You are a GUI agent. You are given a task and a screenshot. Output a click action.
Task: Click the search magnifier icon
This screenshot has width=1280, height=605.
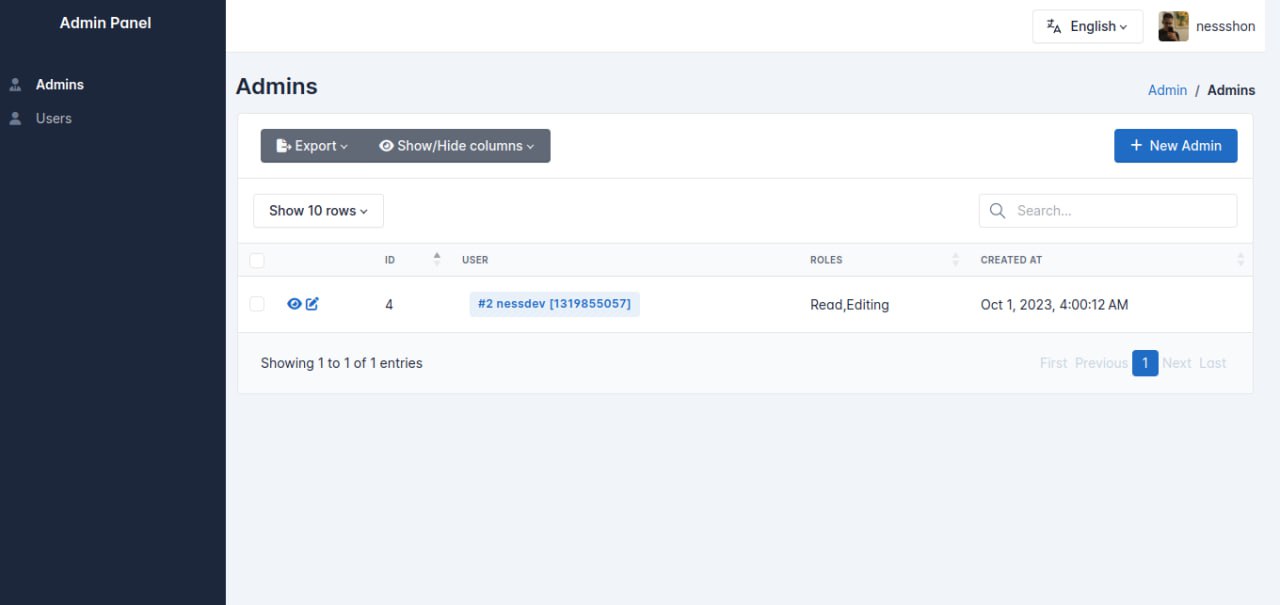[997, 210]
